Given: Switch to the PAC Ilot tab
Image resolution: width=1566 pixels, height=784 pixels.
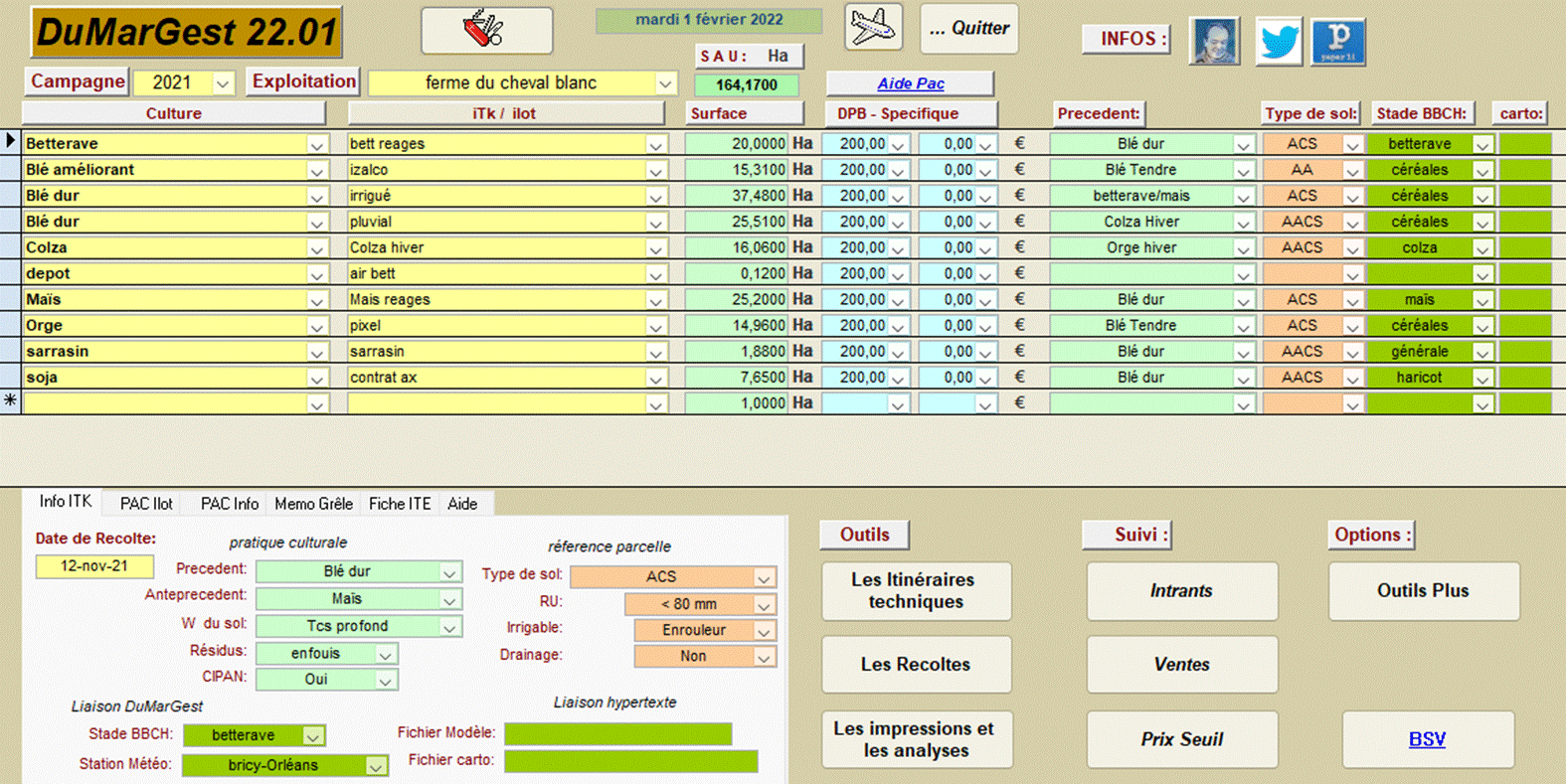Looking at the screenshot, I should (146, 504).
